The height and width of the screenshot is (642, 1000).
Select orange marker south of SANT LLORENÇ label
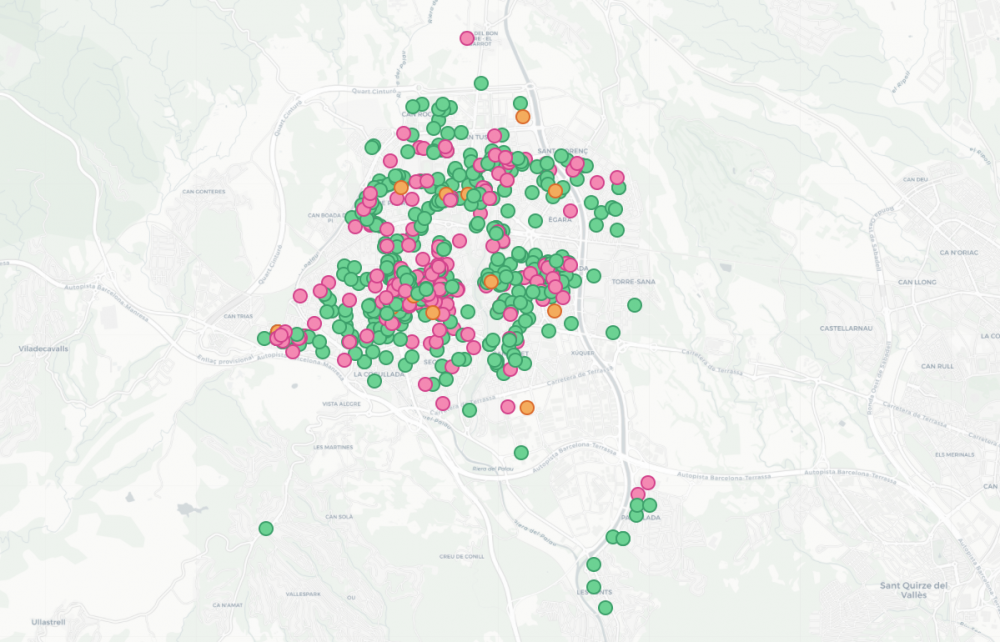[555, 191]
